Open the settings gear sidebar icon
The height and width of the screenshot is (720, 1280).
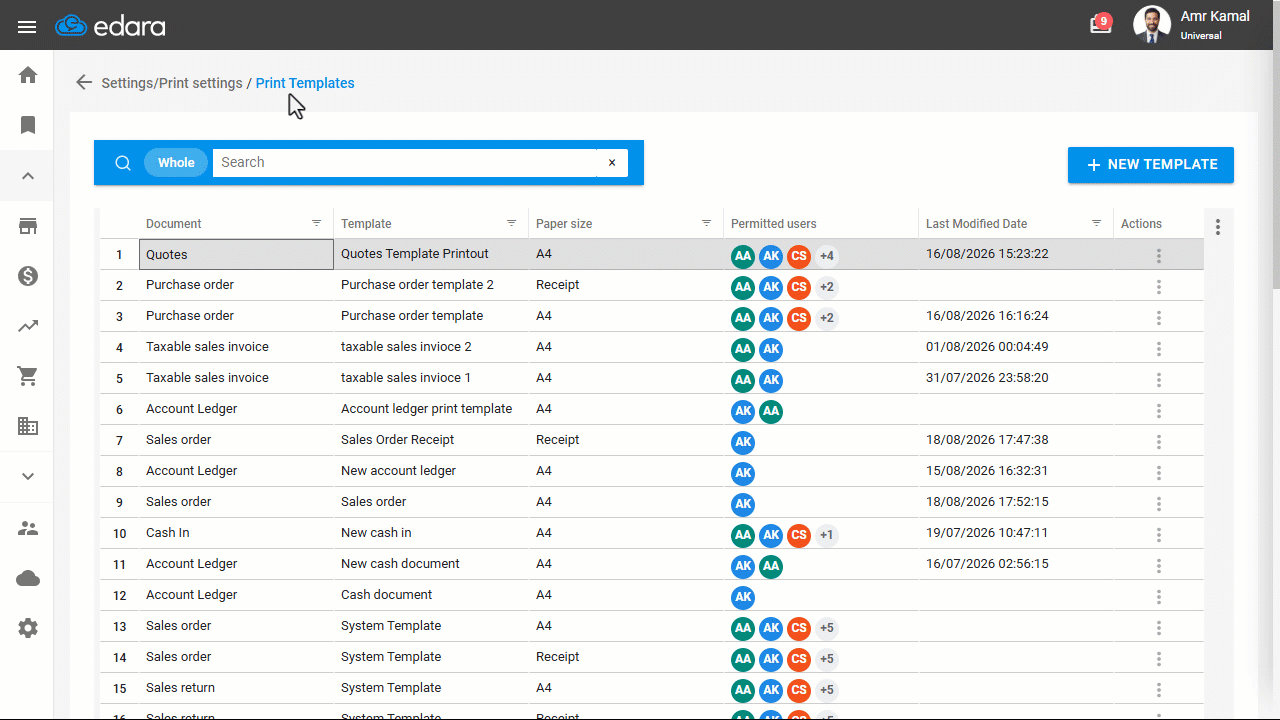28,628
